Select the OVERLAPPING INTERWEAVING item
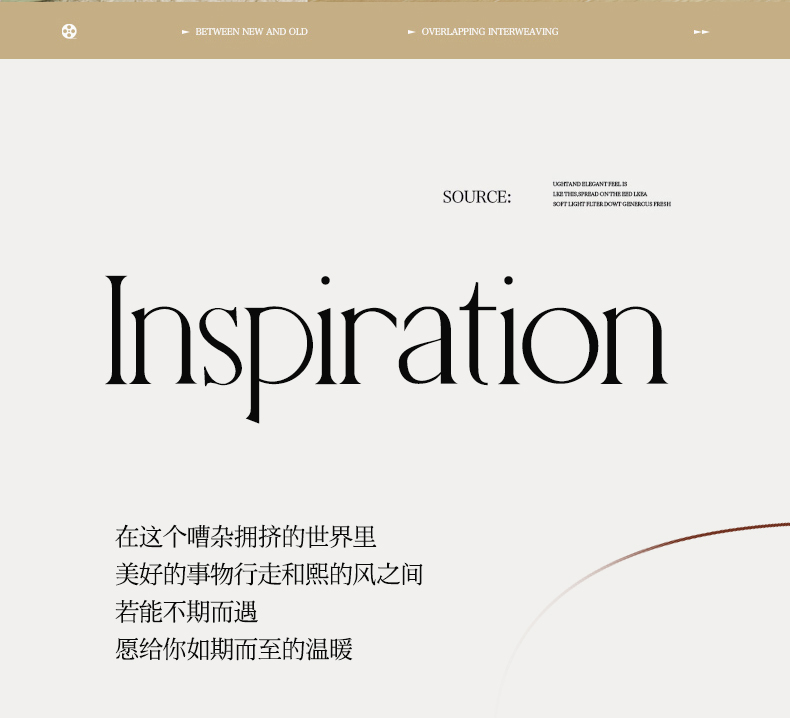 [x=489, y=32]
